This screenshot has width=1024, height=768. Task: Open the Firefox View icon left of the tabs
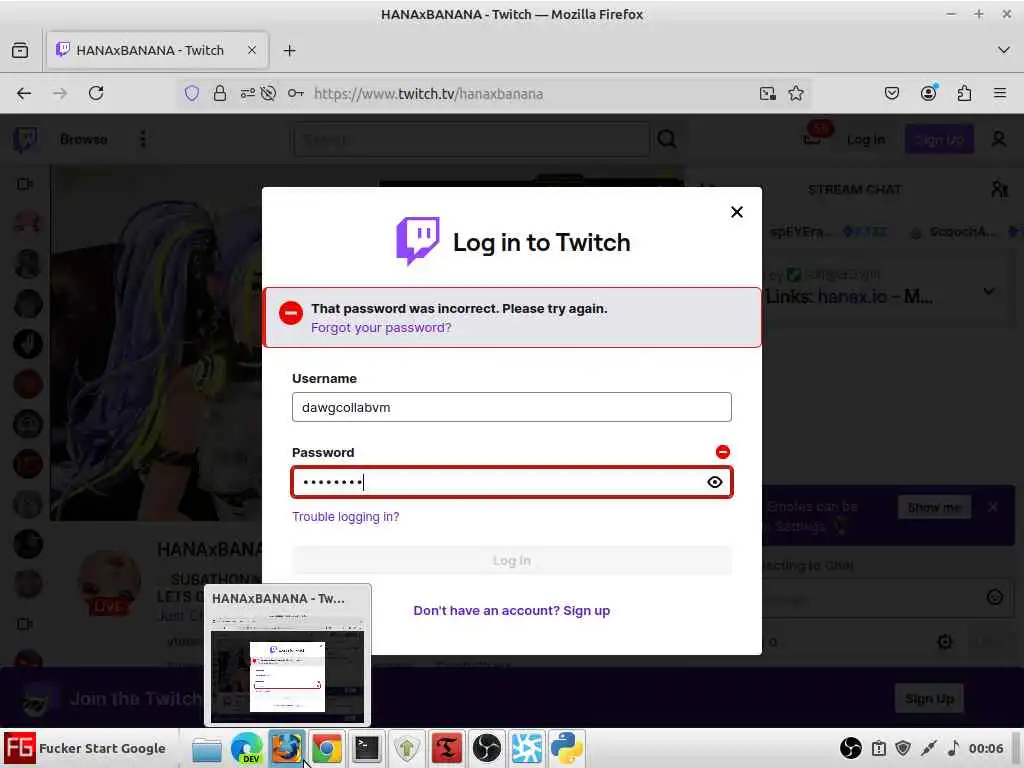20,50
